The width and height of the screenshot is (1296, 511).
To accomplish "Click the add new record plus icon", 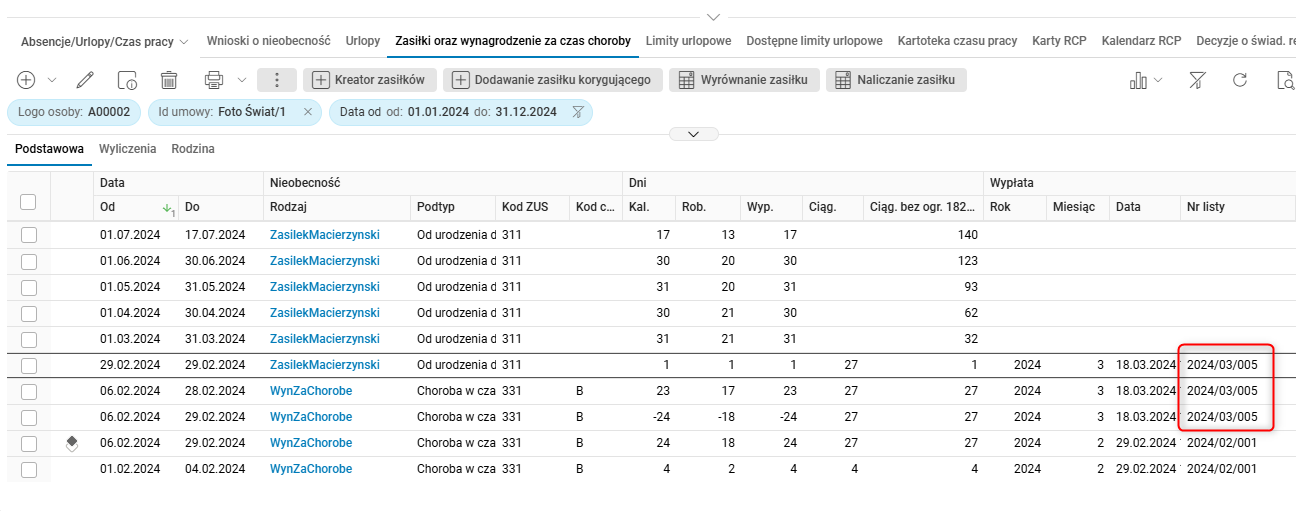I will point(26,80).
